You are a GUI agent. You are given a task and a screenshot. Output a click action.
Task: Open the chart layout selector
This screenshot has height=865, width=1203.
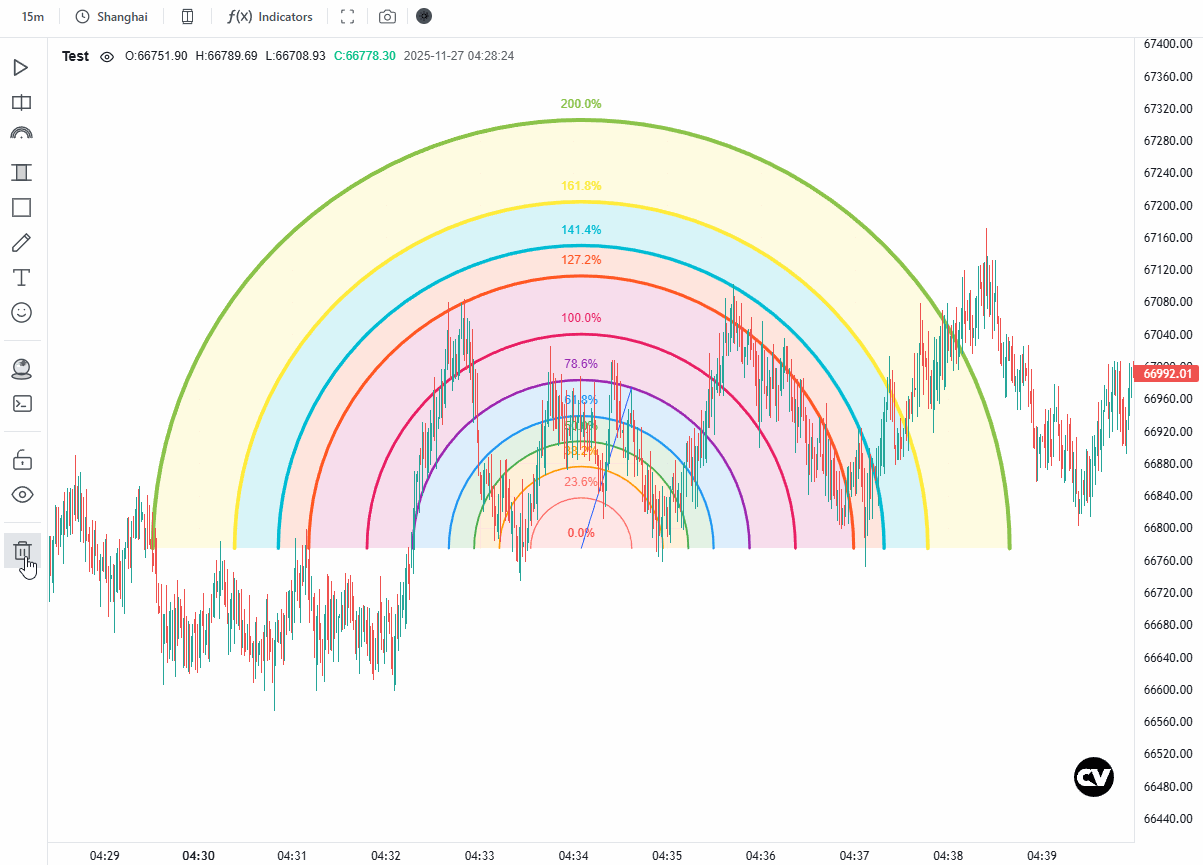(x=187, y=17)
